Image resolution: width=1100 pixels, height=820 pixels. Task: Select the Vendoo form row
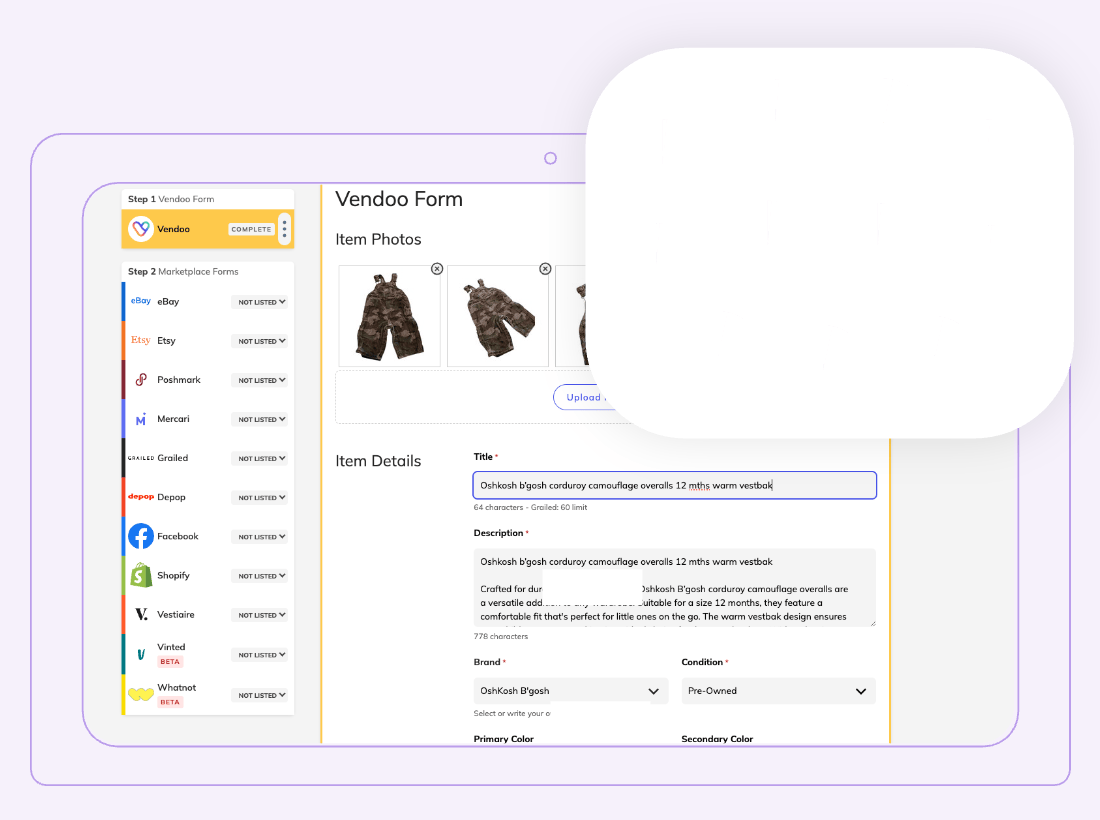(x=208, y=229)
